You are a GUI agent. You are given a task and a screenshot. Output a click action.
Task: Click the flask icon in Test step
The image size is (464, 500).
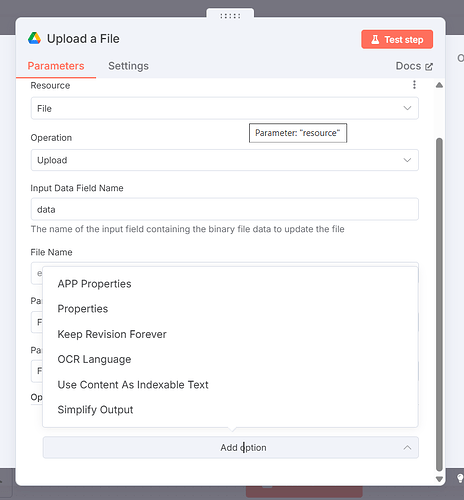(x=375, y=40)
